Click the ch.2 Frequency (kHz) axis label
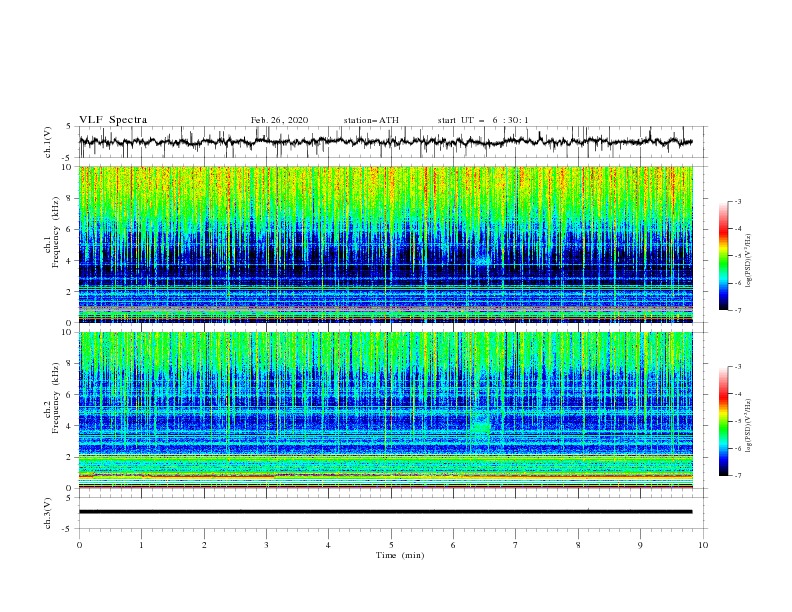 coord(52,398)
